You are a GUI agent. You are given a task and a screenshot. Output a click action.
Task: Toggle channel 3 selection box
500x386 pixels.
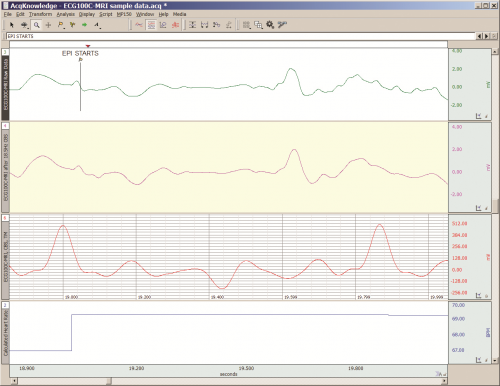(x=5, y=52)
